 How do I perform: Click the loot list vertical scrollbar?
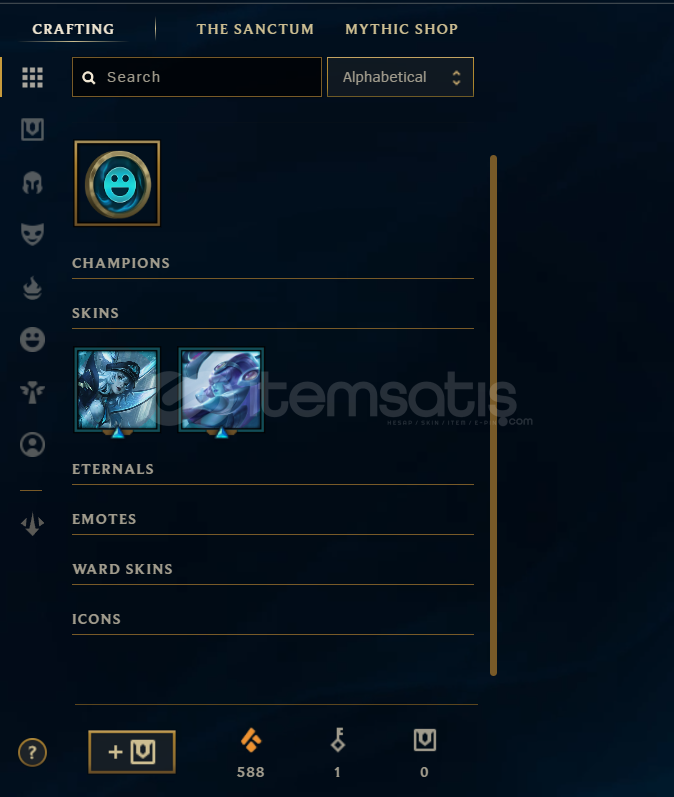[493, 415]
